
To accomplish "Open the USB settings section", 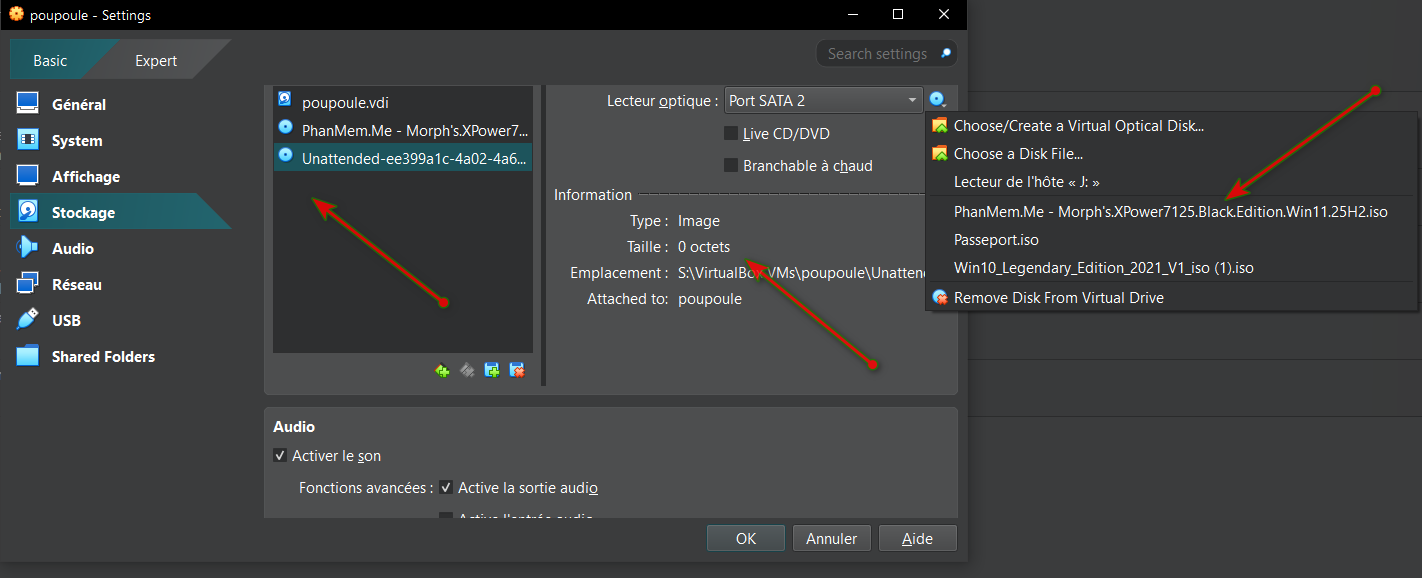I will [66, 321].
